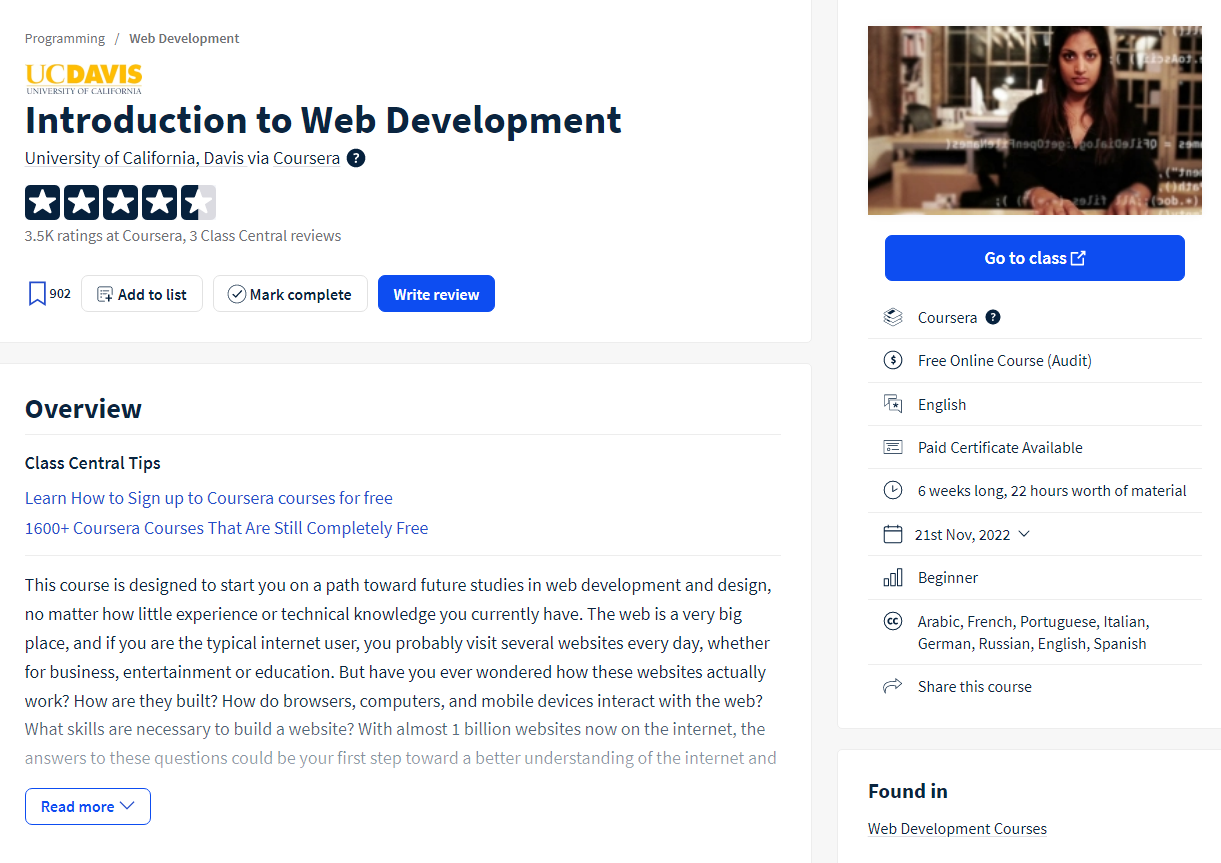Open '1600+ Coursera Courses That Are Still Completely Free'

pos(226,528)
